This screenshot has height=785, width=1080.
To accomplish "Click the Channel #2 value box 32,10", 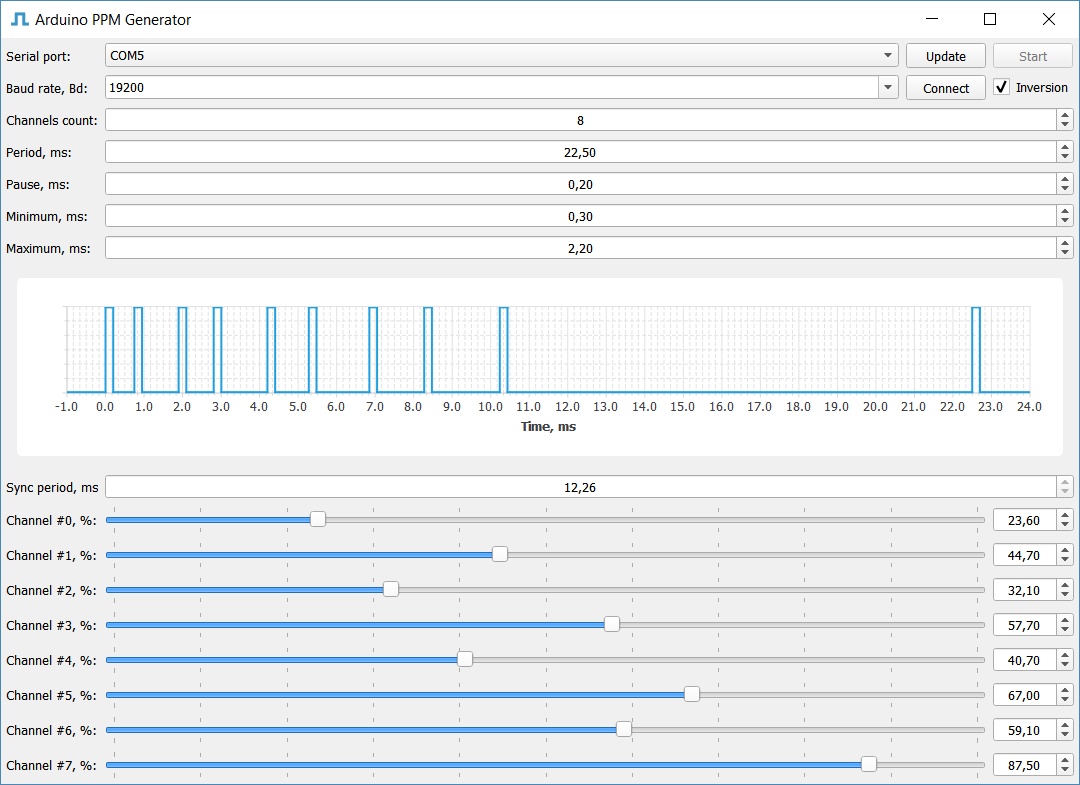I will coord(1024,590).
